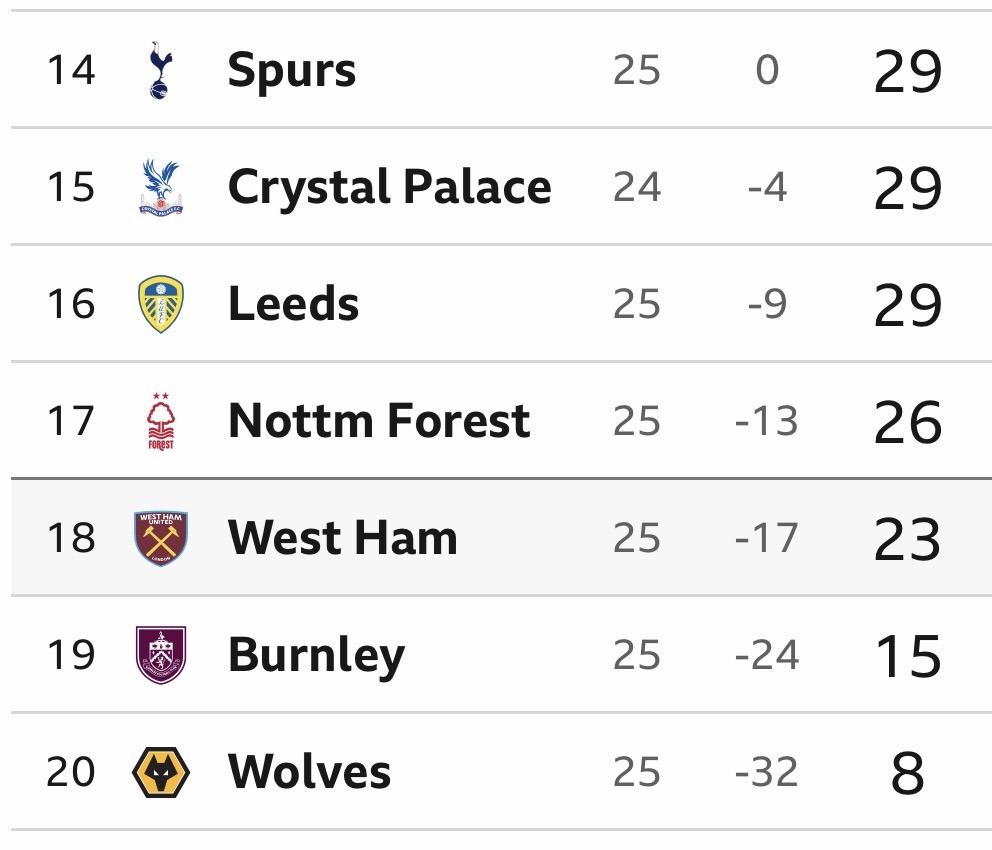Viewport: 992px width, 850px height.
Task: Click the Burnley club crest
Action: tap(160, 655)
